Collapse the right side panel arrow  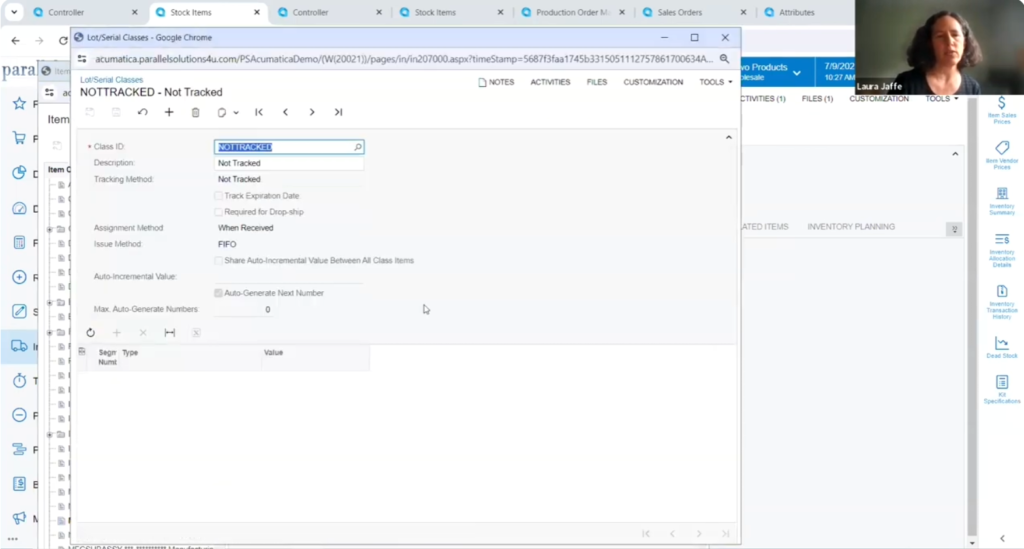coord(1002,539)
